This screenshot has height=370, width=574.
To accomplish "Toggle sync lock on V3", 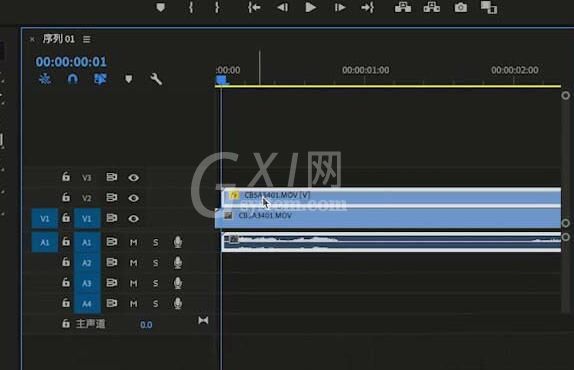I will (x=112, y=177).
